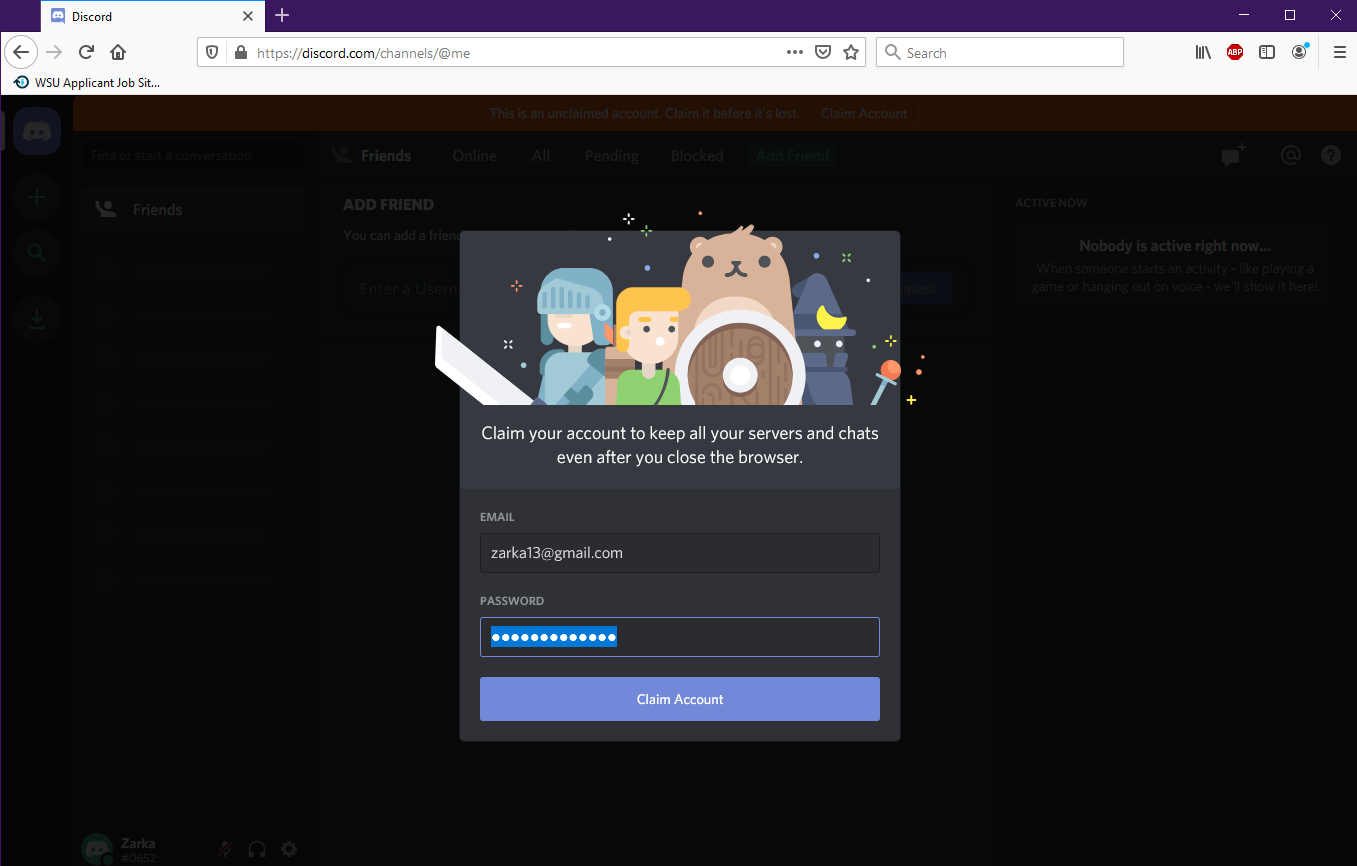Open the Firefox hamburger menu
The width and height of the screenshot is (1357, 866).
pyautogui.click(x=1339, y=52)
